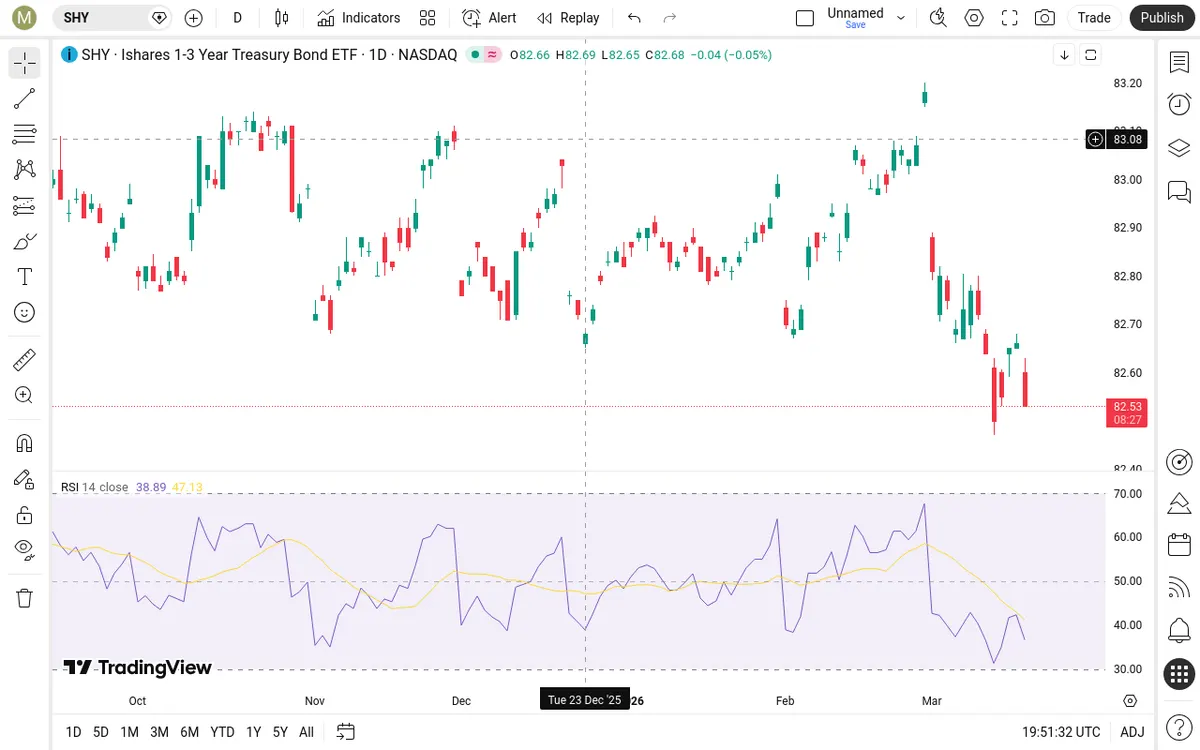The image size is (1200, 750).
Task: Maximize the chart pane
Action: click(1091, 55)
